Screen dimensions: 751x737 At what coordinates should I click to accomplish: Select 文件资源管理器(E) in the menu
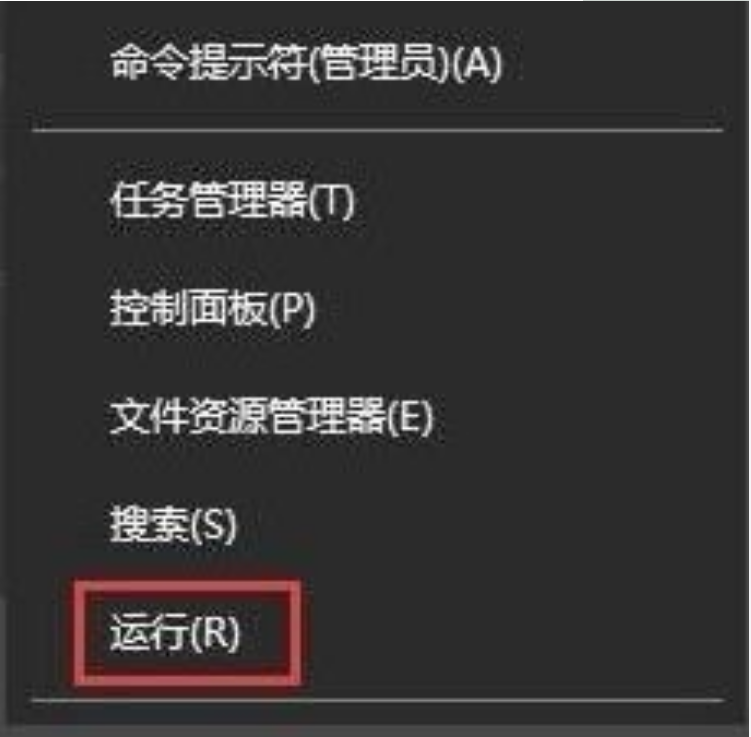click(271, 416)
